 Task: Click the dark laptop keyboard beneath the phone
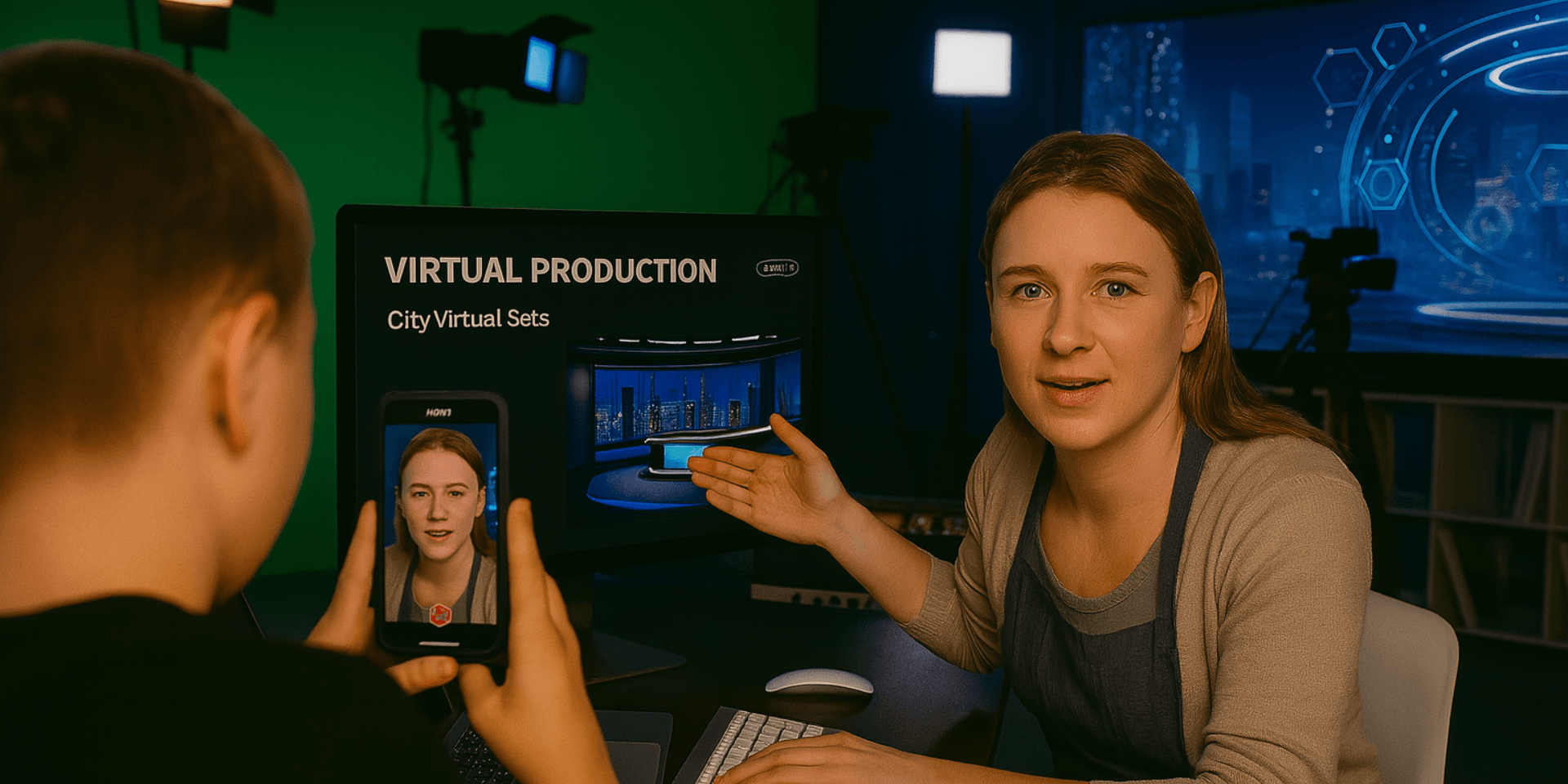[x=482, y=755]
